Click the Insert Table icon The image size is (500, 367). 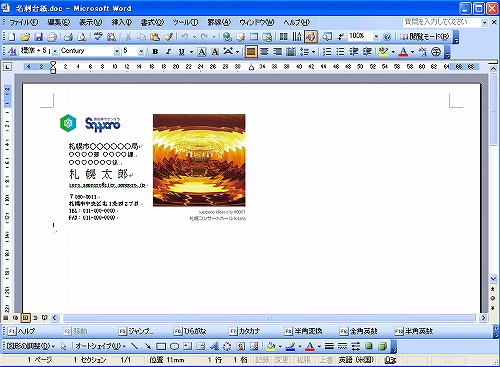[254, 37]
